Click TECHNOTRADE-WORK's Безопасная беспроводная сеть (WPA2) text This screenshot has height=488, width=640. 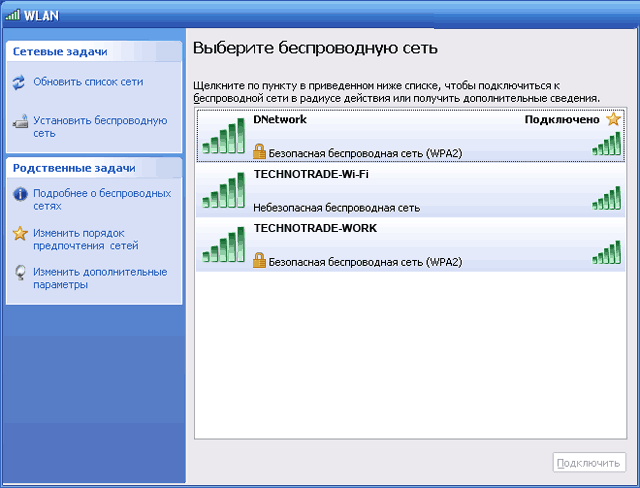tap(365, 262)
